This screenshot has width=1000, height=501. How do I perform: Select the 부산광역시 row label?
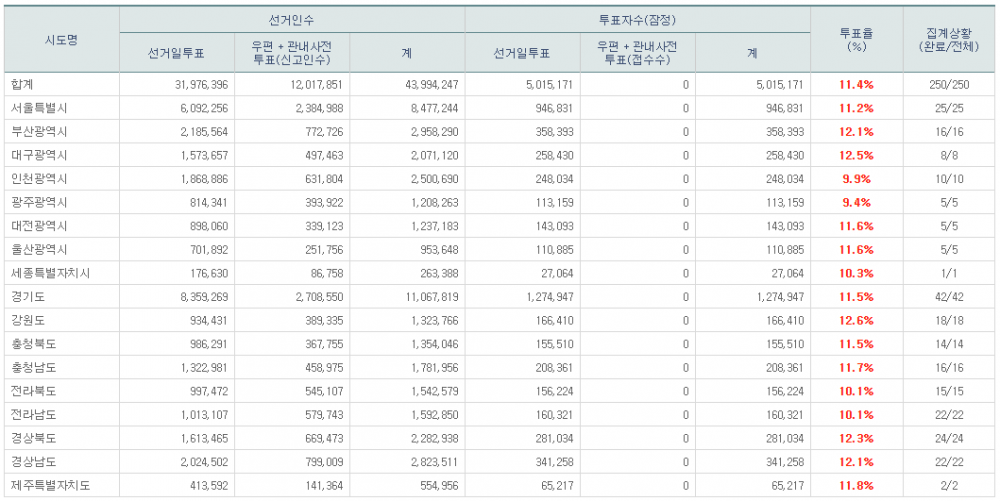point(36,132)
